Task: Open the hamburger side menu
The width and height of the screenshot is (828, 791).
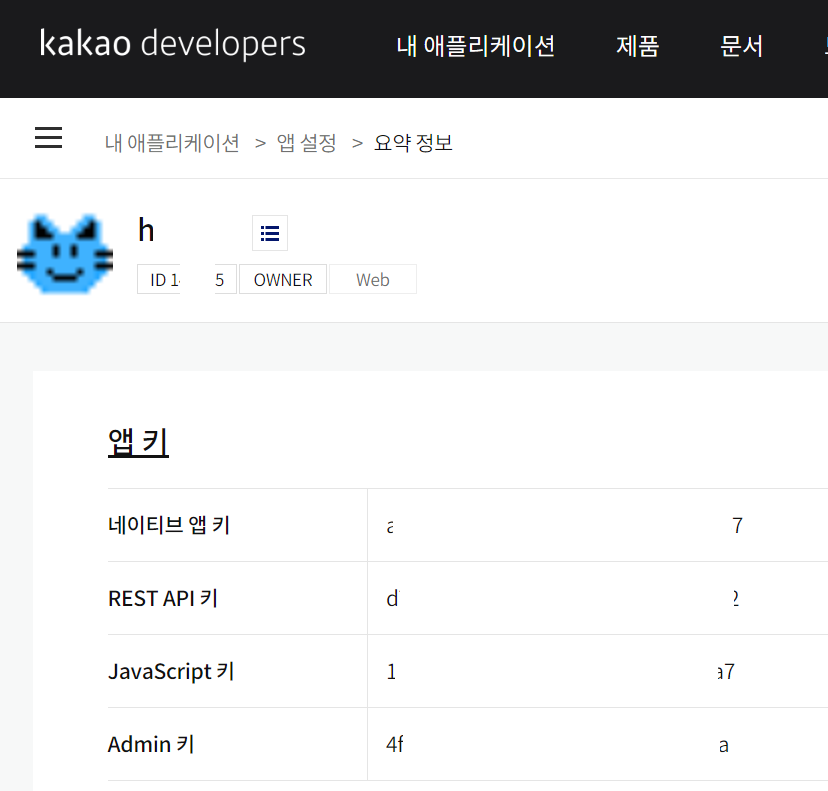Action: pos(49,138)
